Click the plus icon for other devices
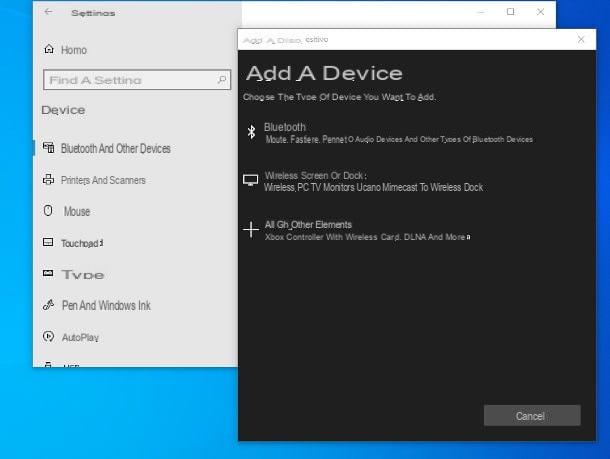The height and width of the screenshot is (459, 610). (x=251, y=230)
